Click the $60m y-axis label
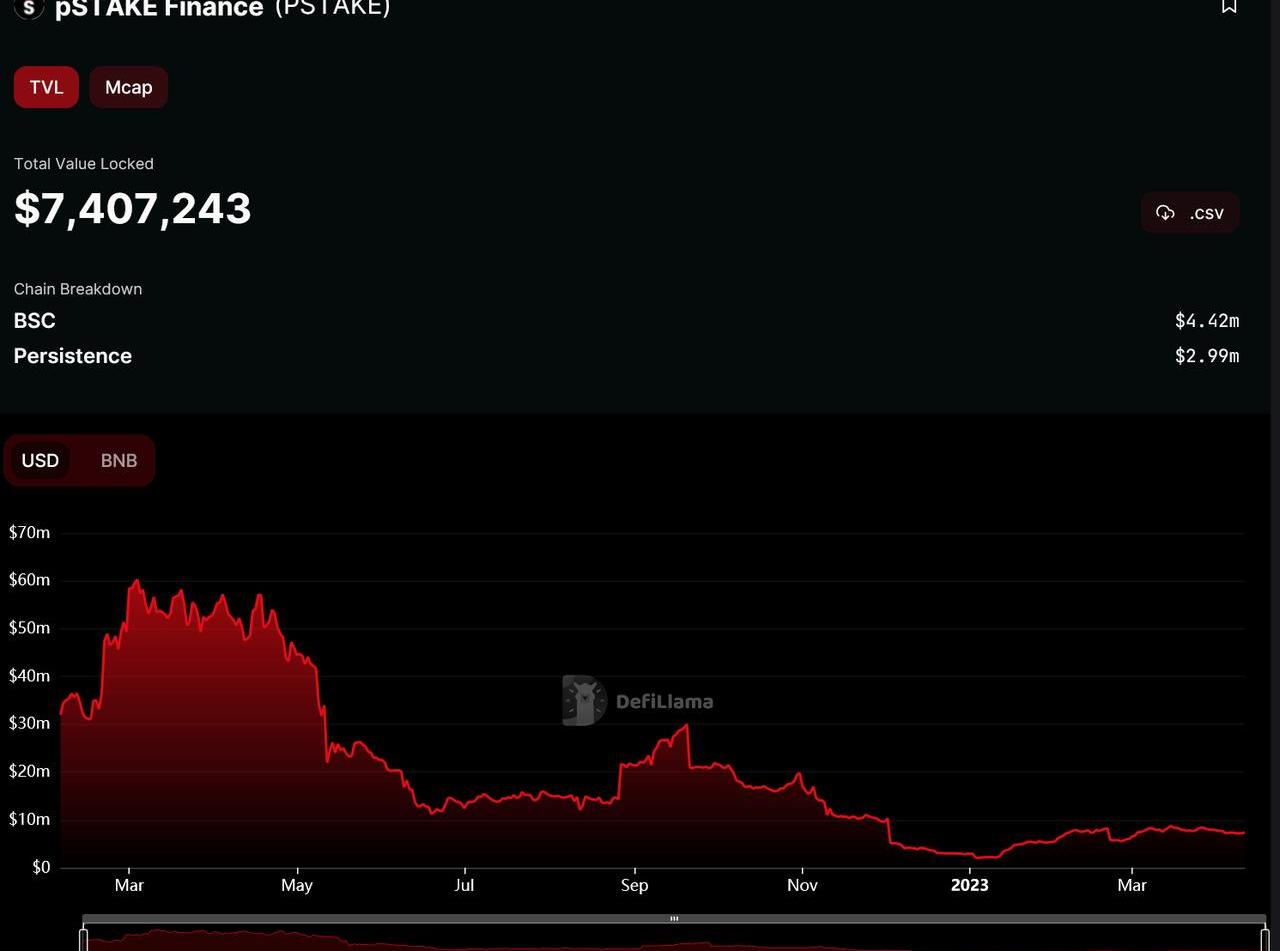The image size is (1280, 951). tap(29, 580)
